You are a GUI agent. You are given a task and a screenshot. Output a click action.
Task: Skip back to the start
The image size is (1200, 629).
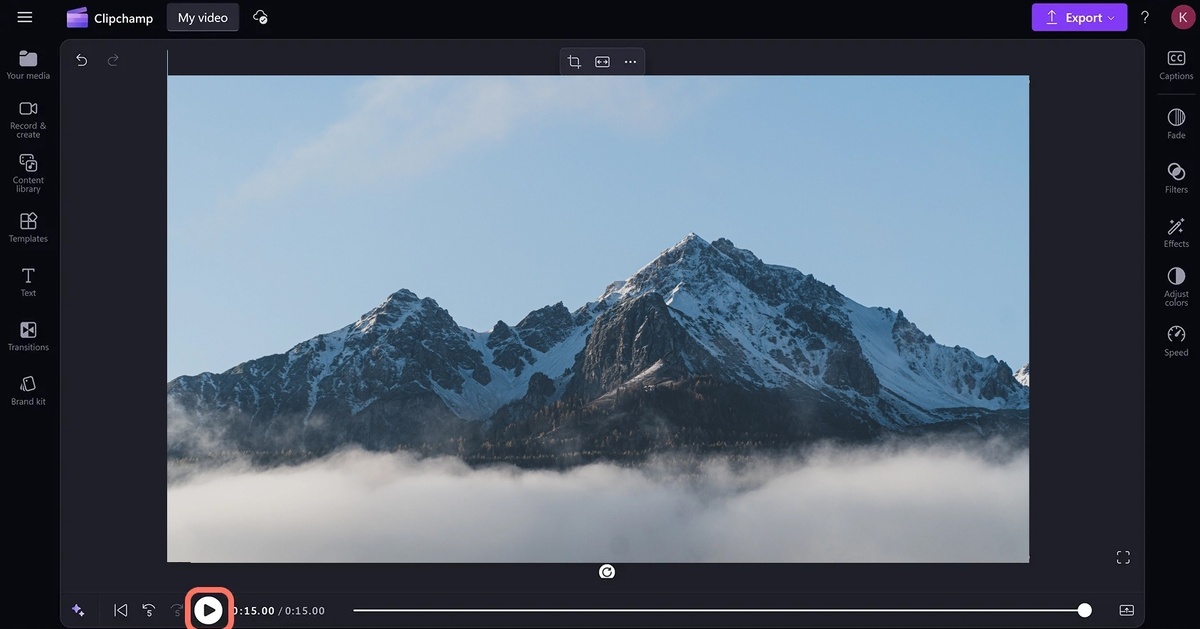pos(121,610)
